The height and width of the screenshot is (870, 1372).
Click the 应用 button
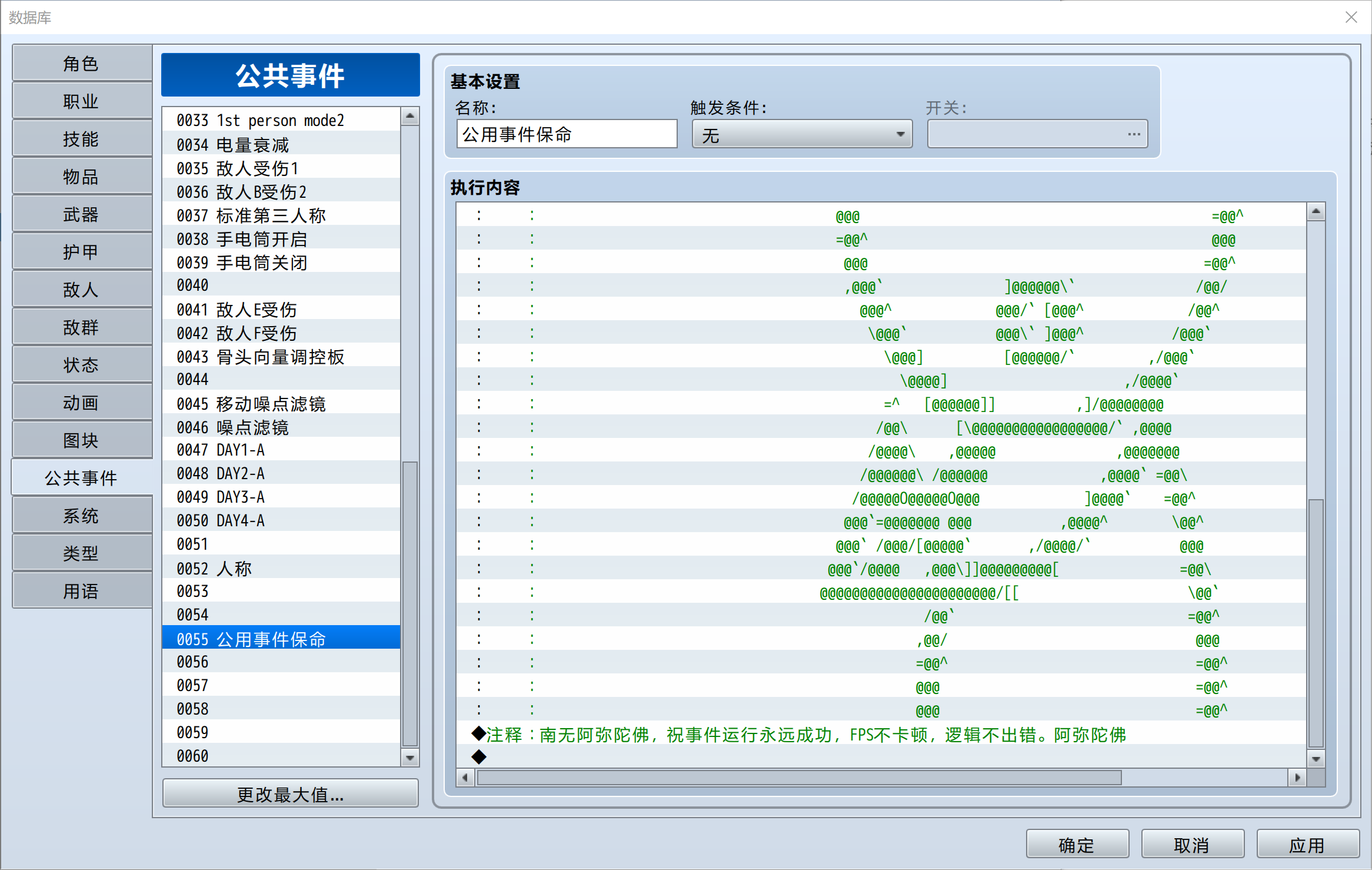(x=1307, y=845)
